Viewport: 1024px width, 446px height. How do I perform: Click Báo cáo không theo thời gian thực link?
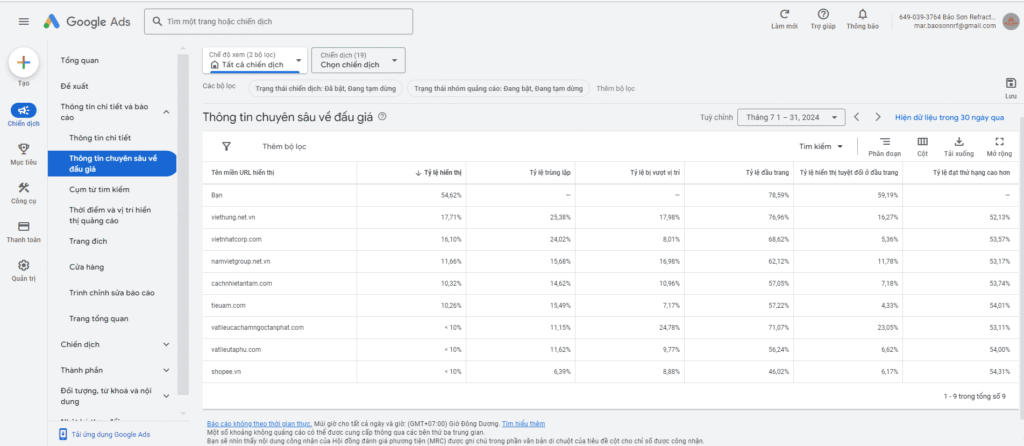pyautogui.click(x=259, y=424)
